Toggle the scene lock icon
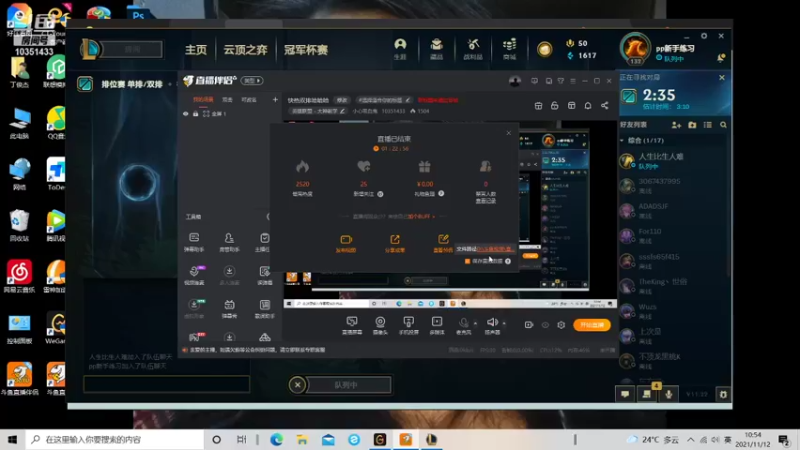Viewport: 800px width, 450px height. 195,114
